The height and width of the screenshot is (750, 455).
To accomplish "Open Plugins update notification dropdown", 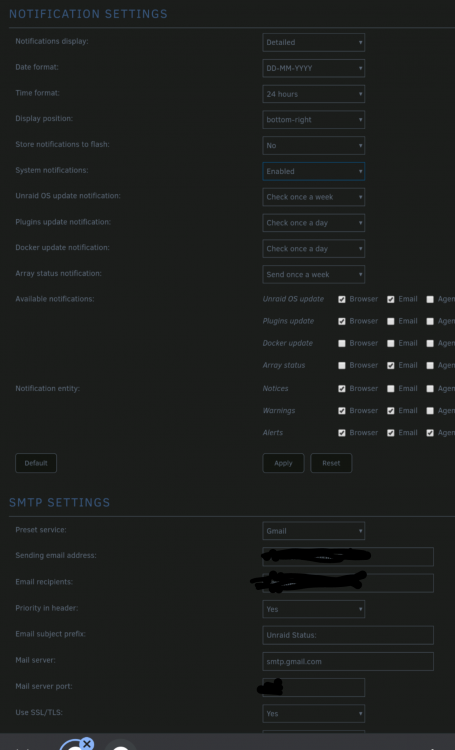I will (313, 223).
